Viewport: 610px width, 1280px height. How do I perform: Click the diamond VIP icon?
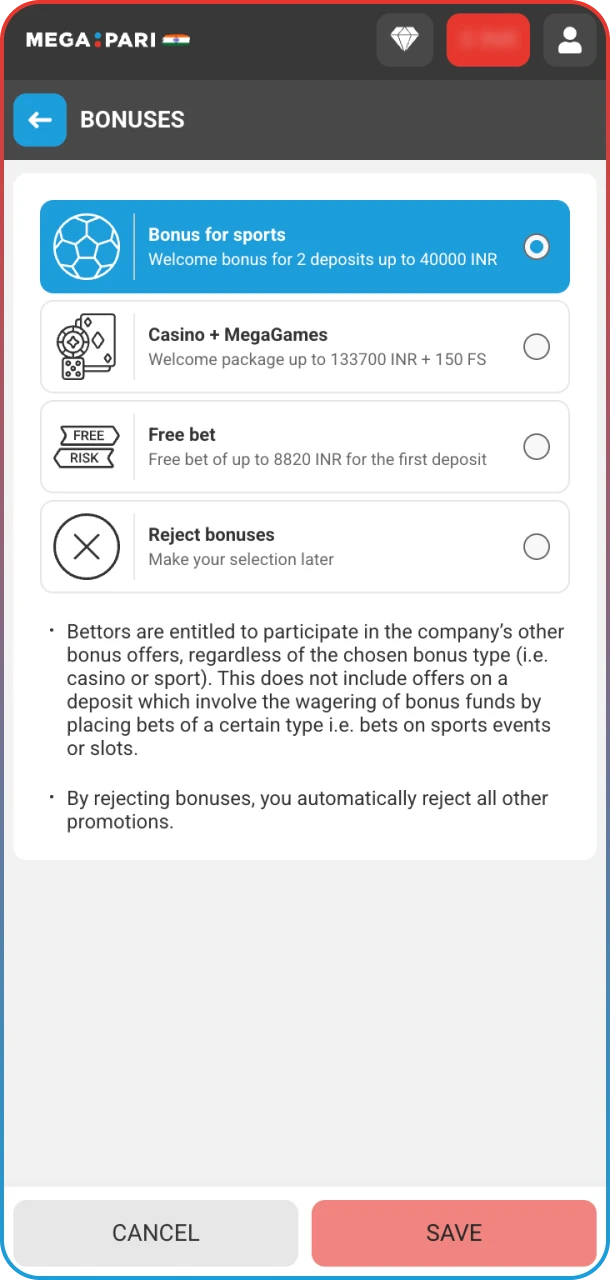[405, 40]
